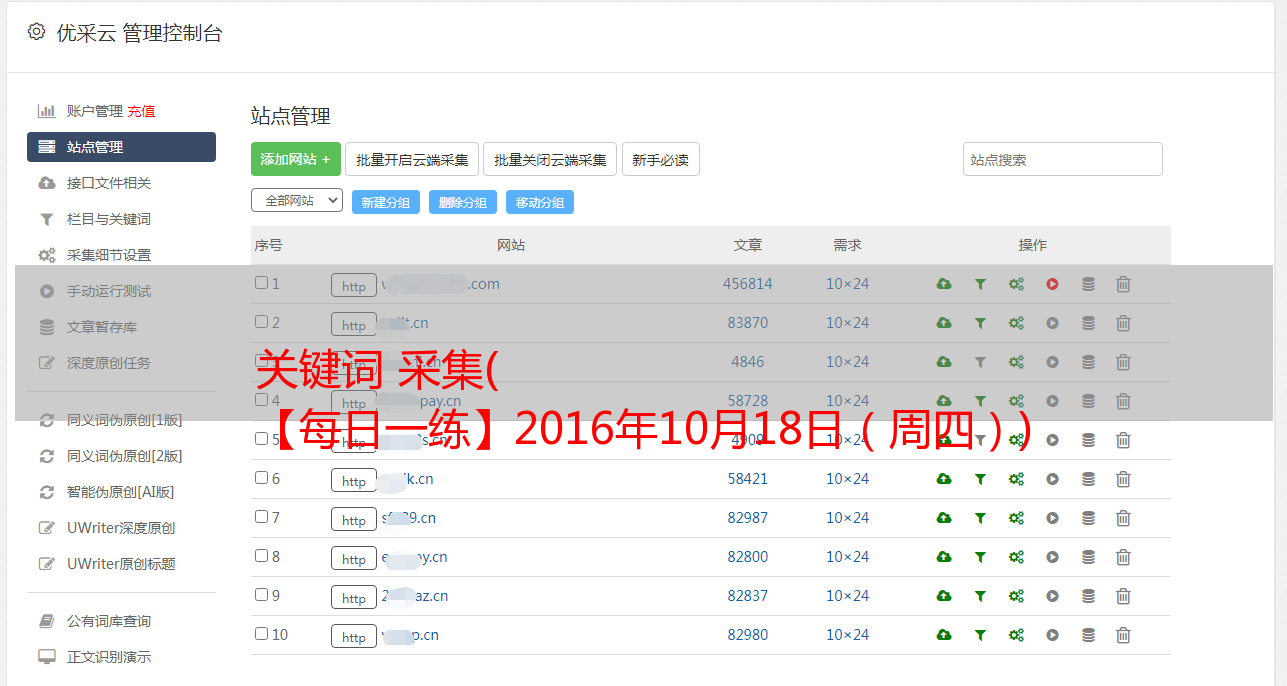Click the play icon in row 10
Image resolution: width=1287 pixels, height=686 pixels.
coord(1052,635)
